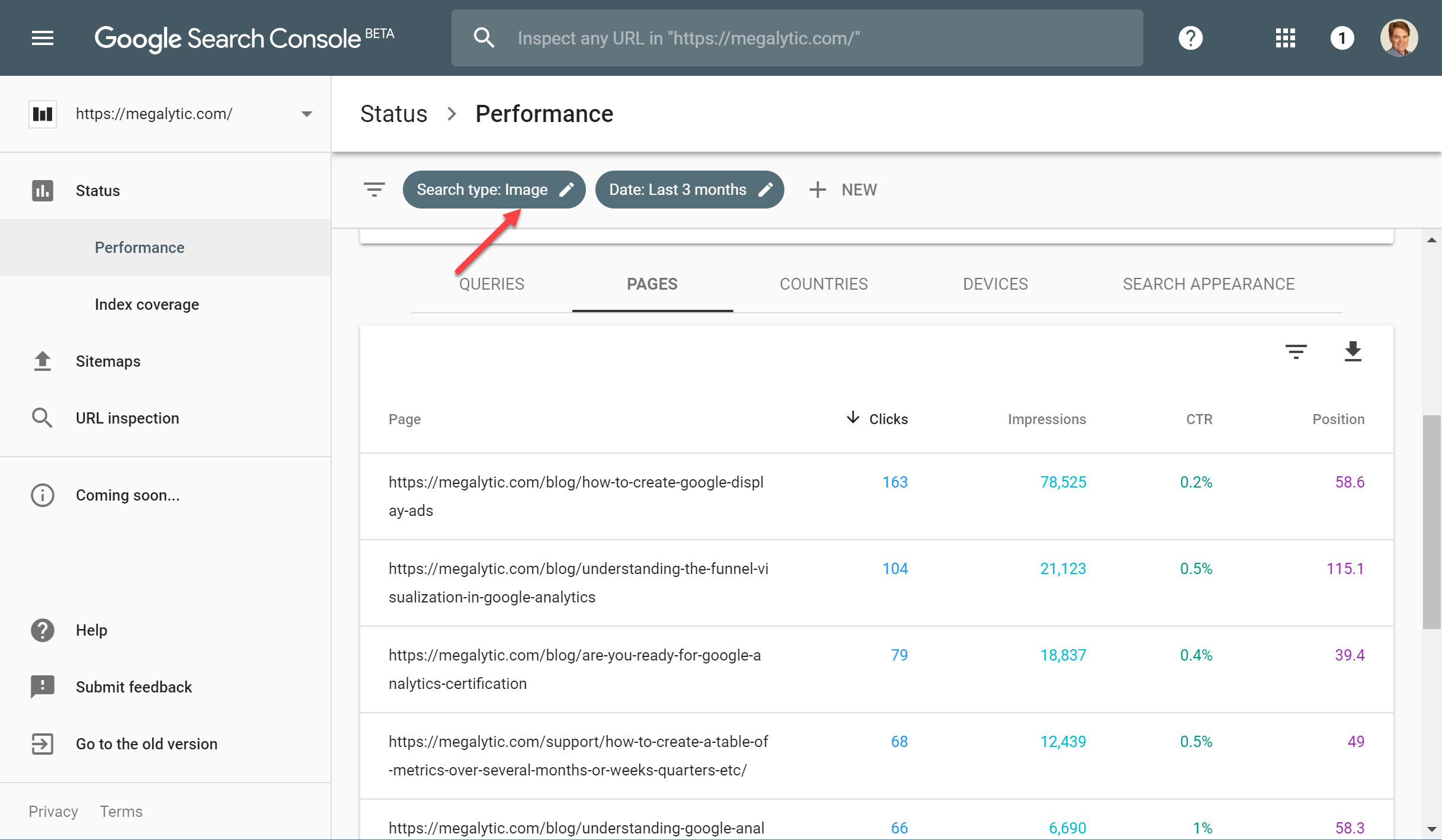Sort table by Clicks column
1442x840 pixels.
coord(887,419)
